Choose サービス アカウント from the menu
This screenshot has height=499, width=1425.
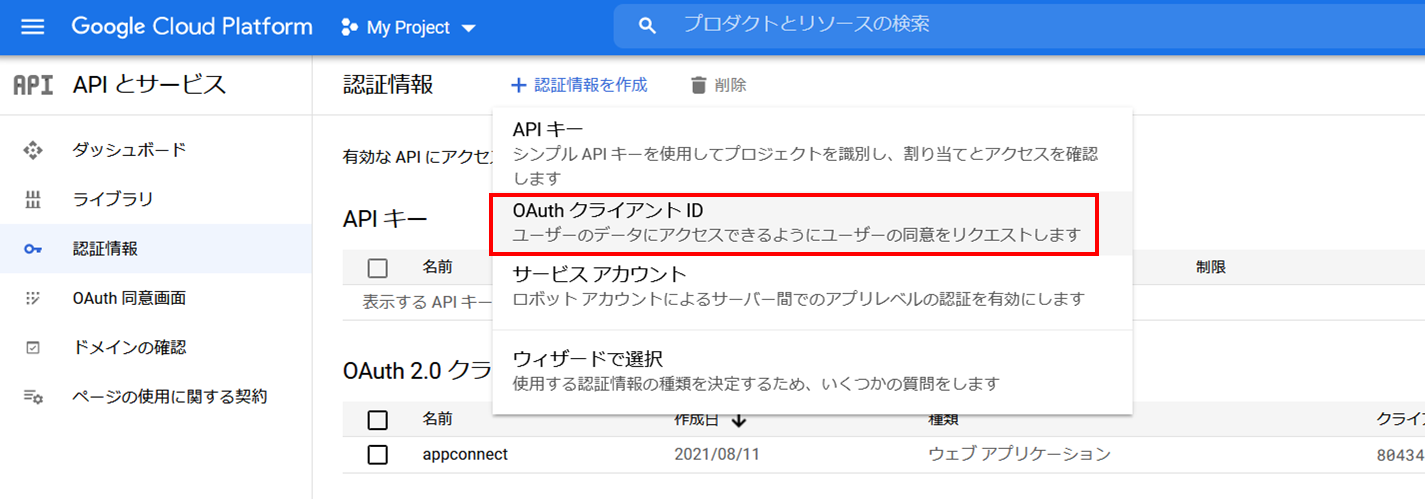click(x=812, y=286)
